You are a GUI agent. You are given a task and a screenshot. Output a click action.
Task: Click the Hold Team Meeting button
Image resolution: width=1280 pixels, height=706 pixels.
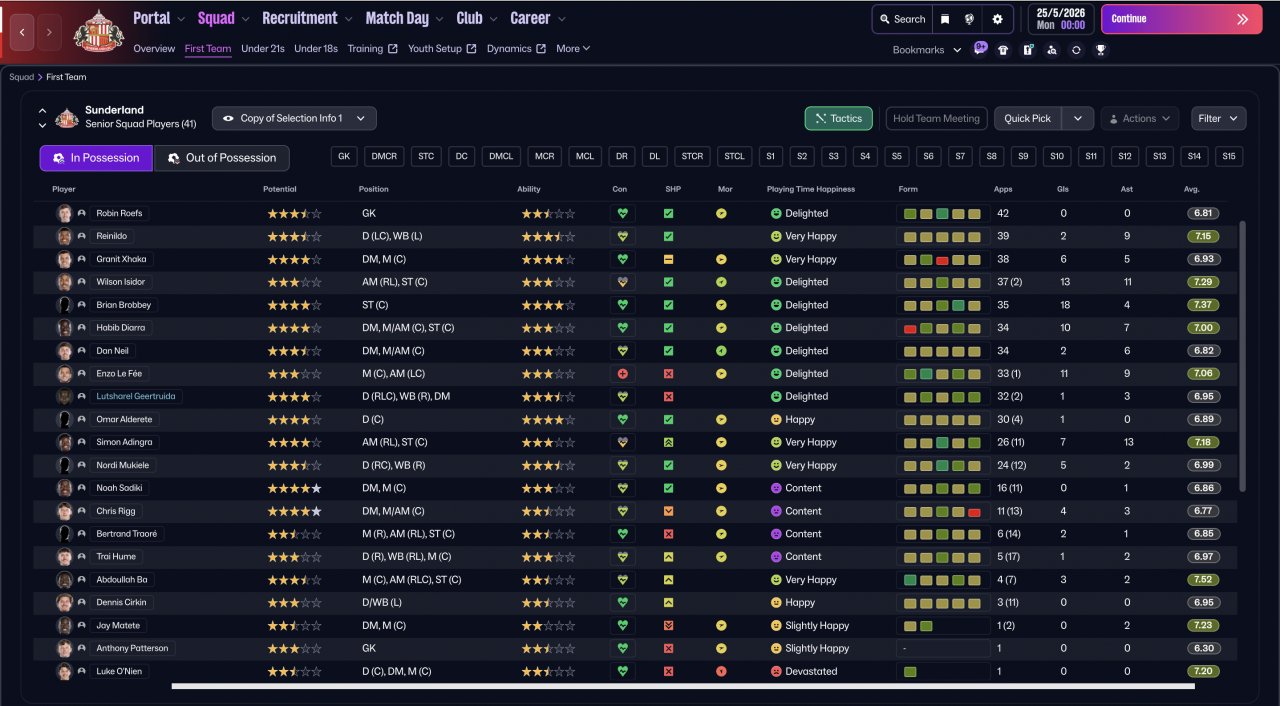click(x=936, y=118)
